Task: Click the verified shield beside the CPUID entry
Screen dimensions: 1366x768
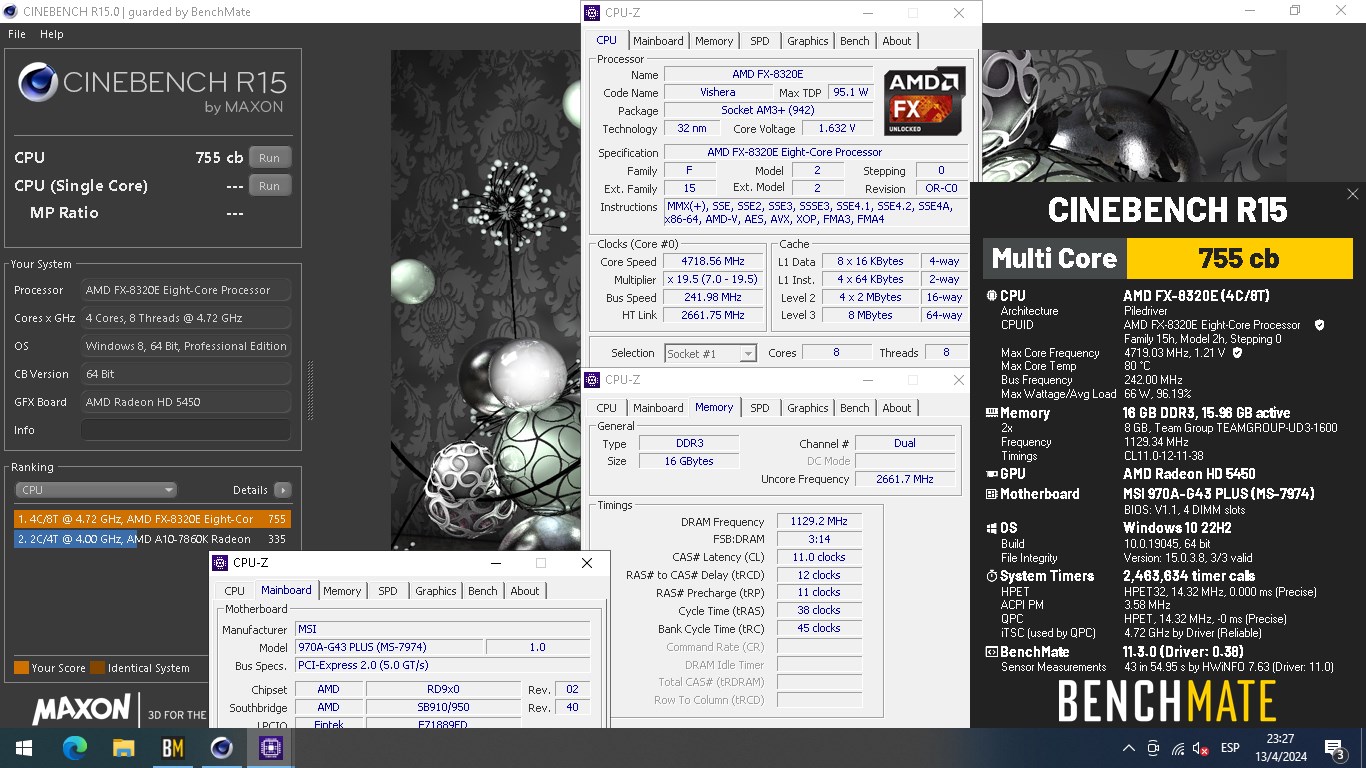Action: [1320, 325]
